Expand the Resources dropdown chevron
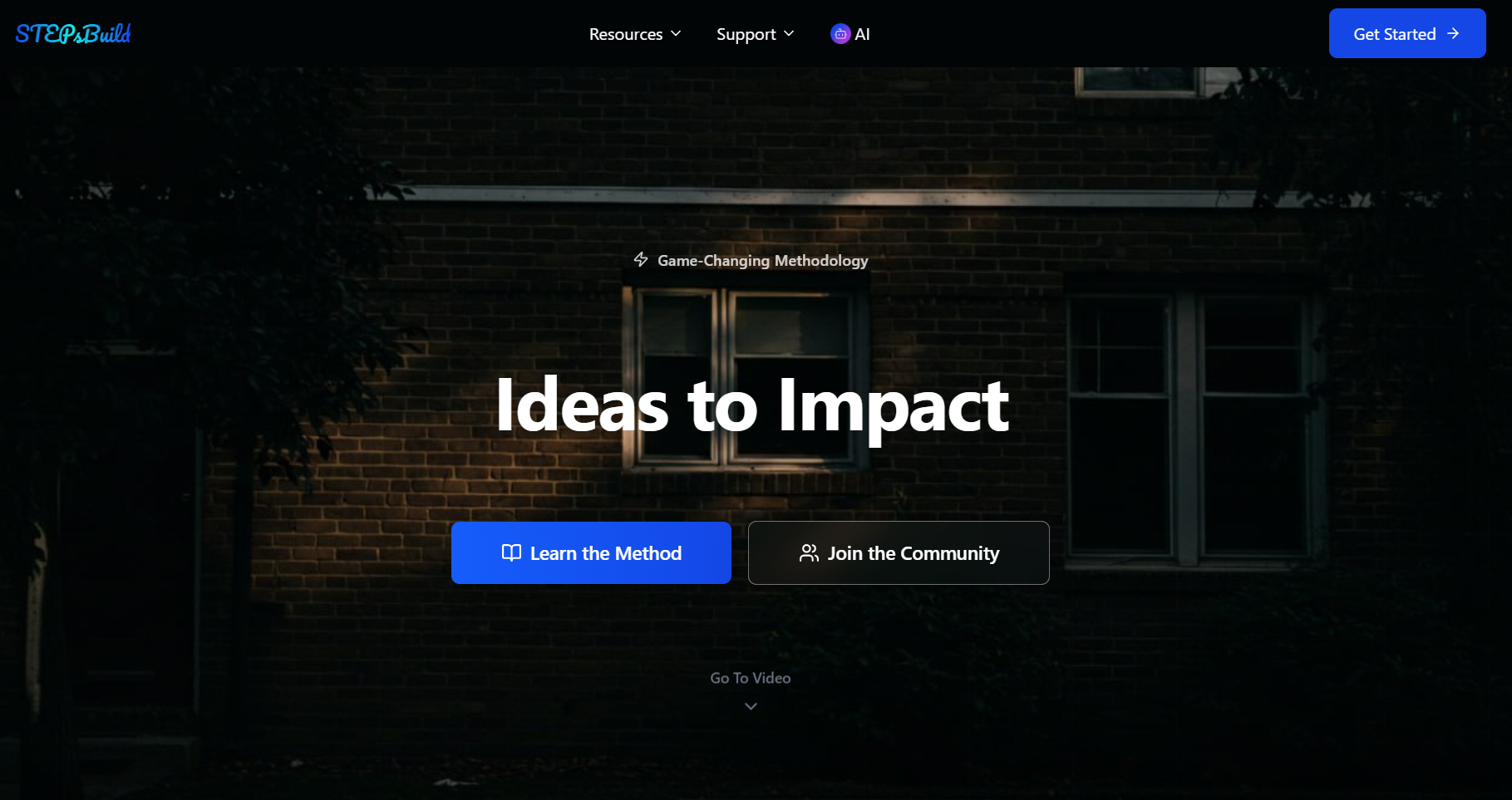Viewport: 1512px width, 800px height. tap(676, 33)
